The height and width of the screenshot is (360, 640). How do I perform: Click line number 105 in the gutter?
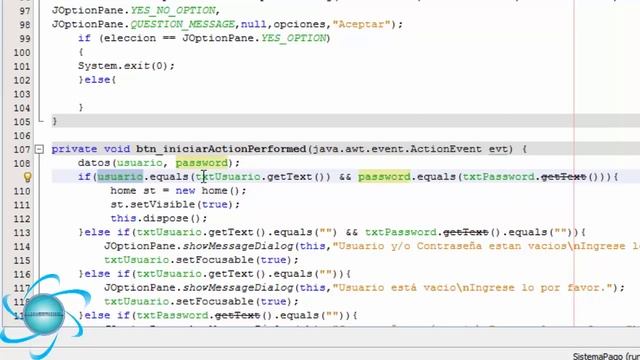pos(22,122)
